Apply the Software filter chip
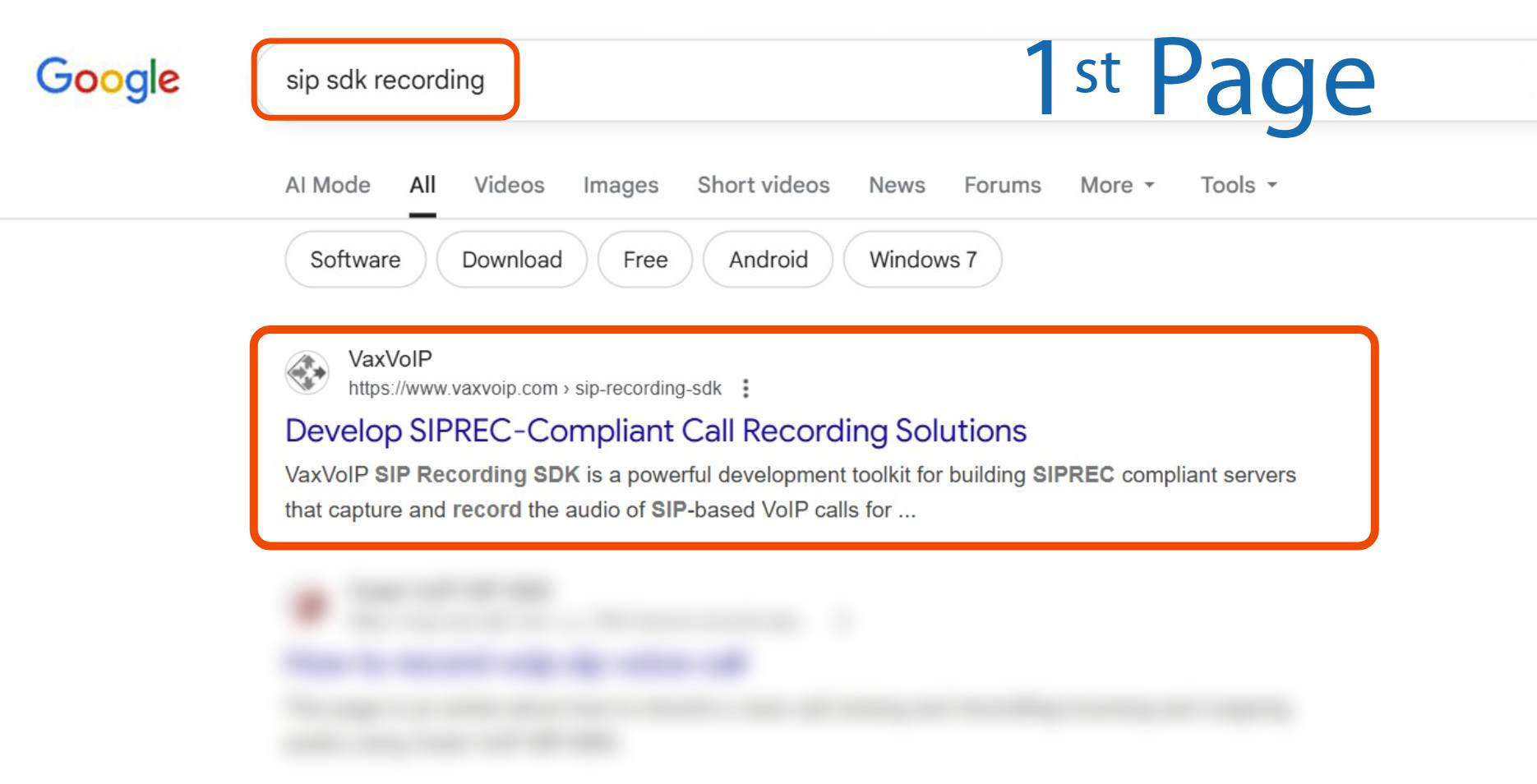The width and height of the screenshot is (1537, 784). [x=355, y=260]
